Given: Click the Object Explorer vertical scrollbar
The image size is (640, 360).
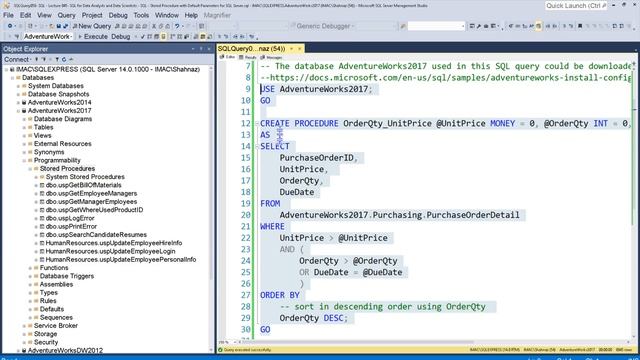Looking at the screenshot, I should 211,208.
